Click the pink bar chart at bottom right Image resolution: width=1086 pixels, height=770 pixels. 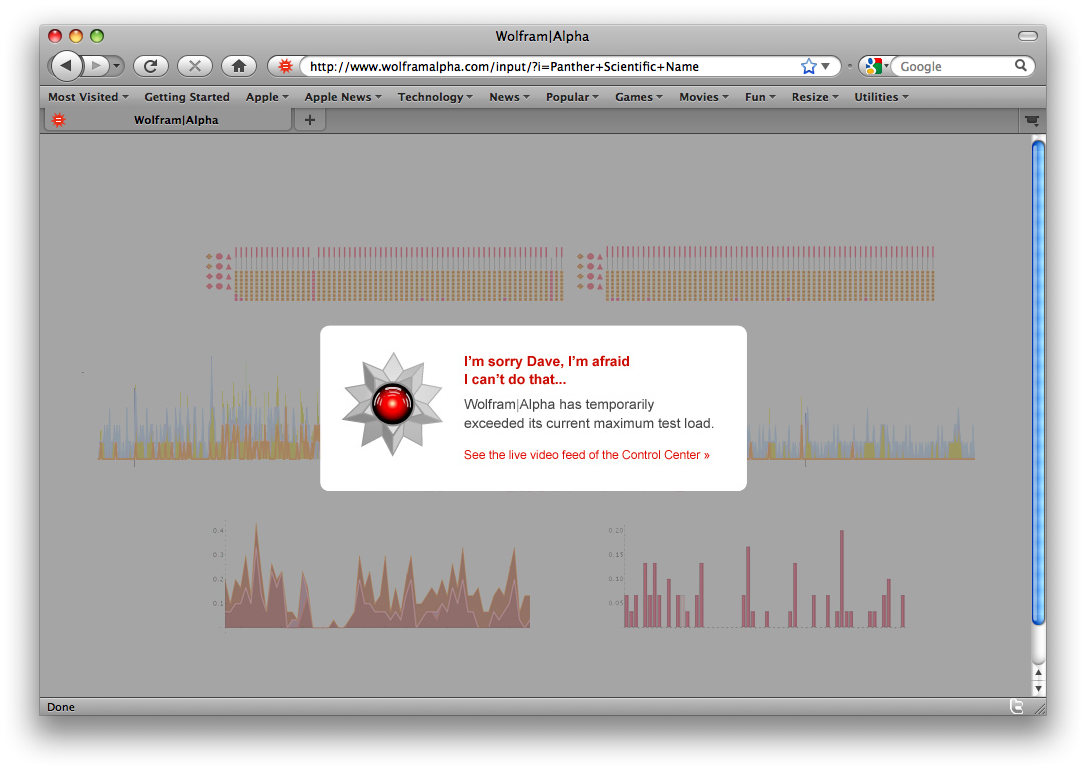pyautogui.click(x=763, y=578)
